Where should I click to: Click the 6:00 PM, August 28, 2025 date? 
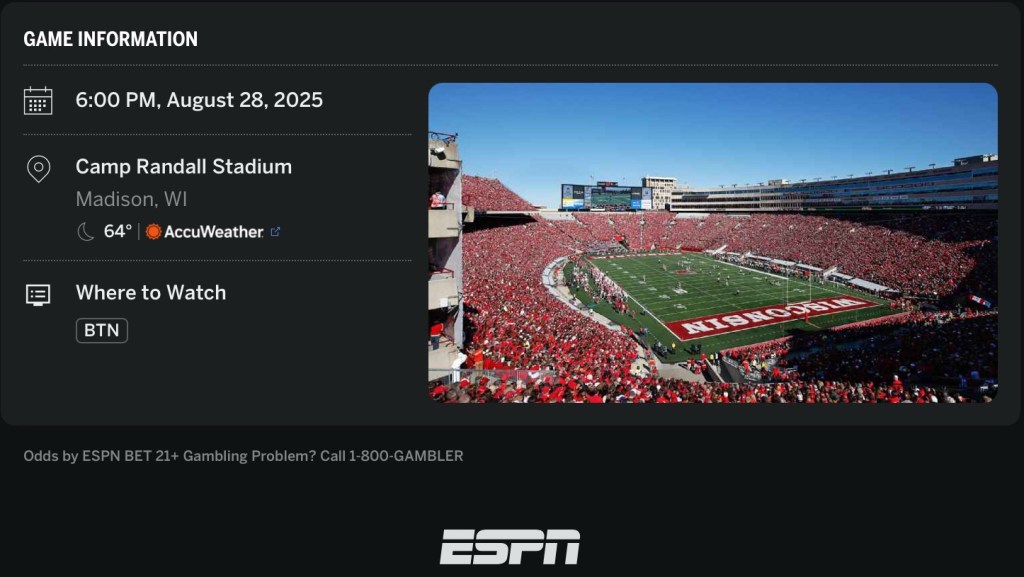[199, 100]
